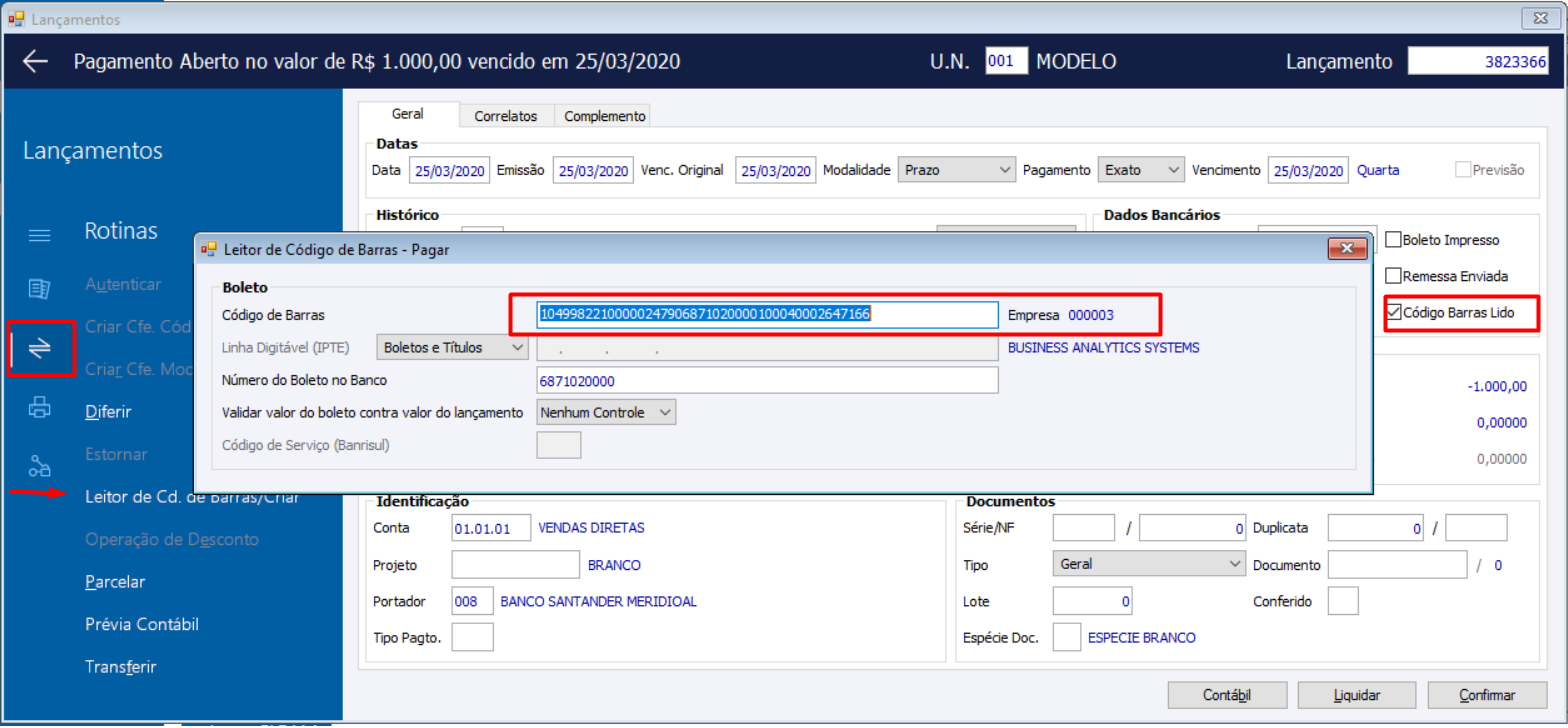The height and width of the screenshot is (728, 1568).
Task: Select the transfer arrows sidebar icon
Action: point(40,348)
